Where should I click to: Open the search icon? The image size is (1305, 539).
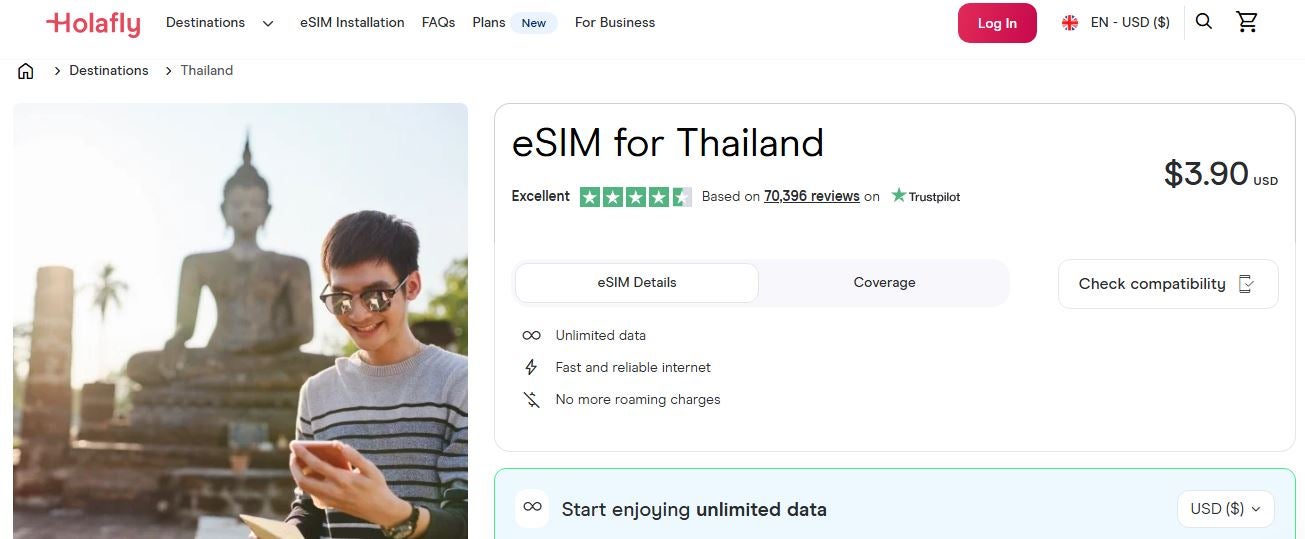(x=1204, y=22)
